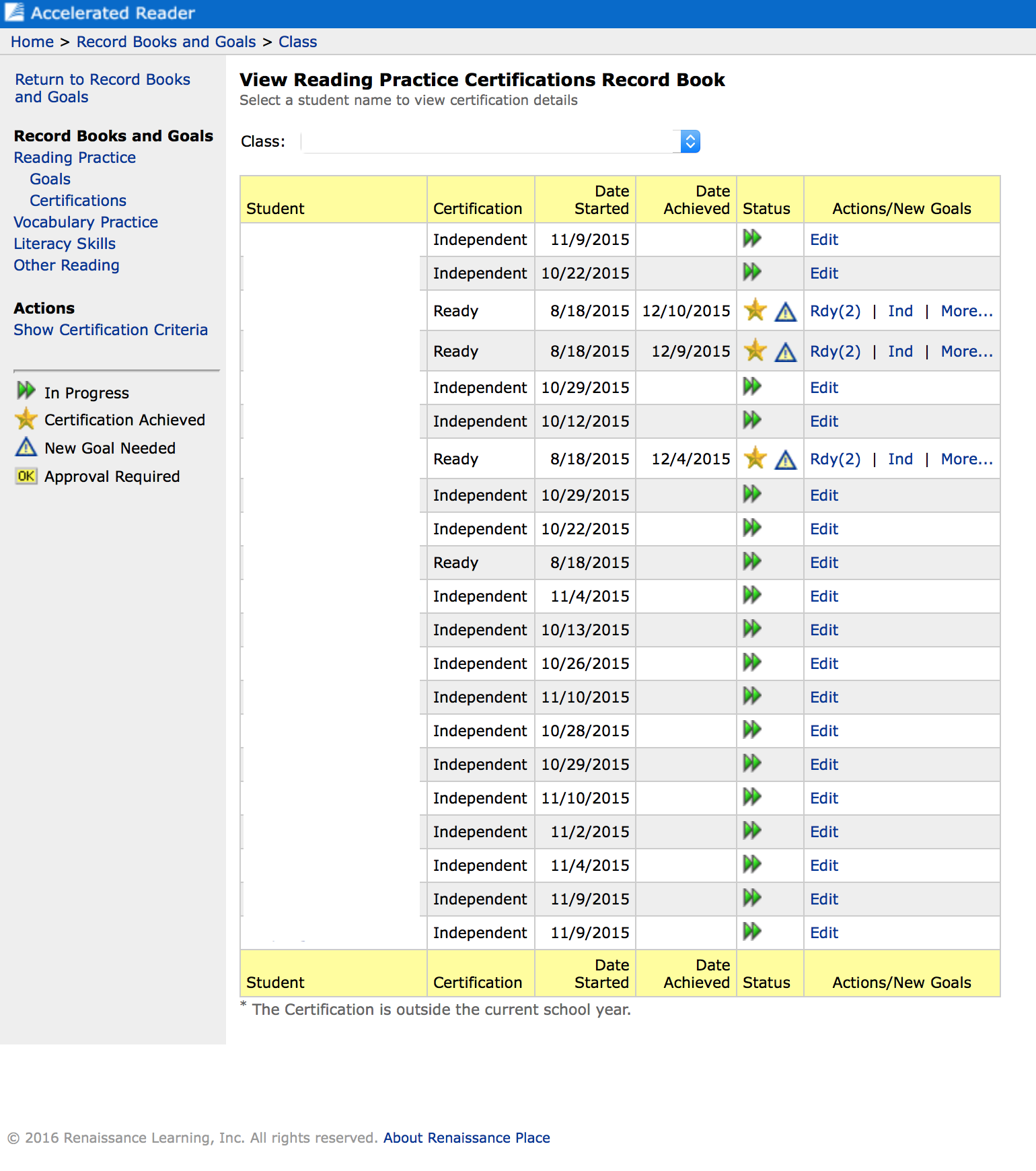Show Certification Criteria action link
Viewport: 1036px width, 1171px height.
tap(111, 330)
